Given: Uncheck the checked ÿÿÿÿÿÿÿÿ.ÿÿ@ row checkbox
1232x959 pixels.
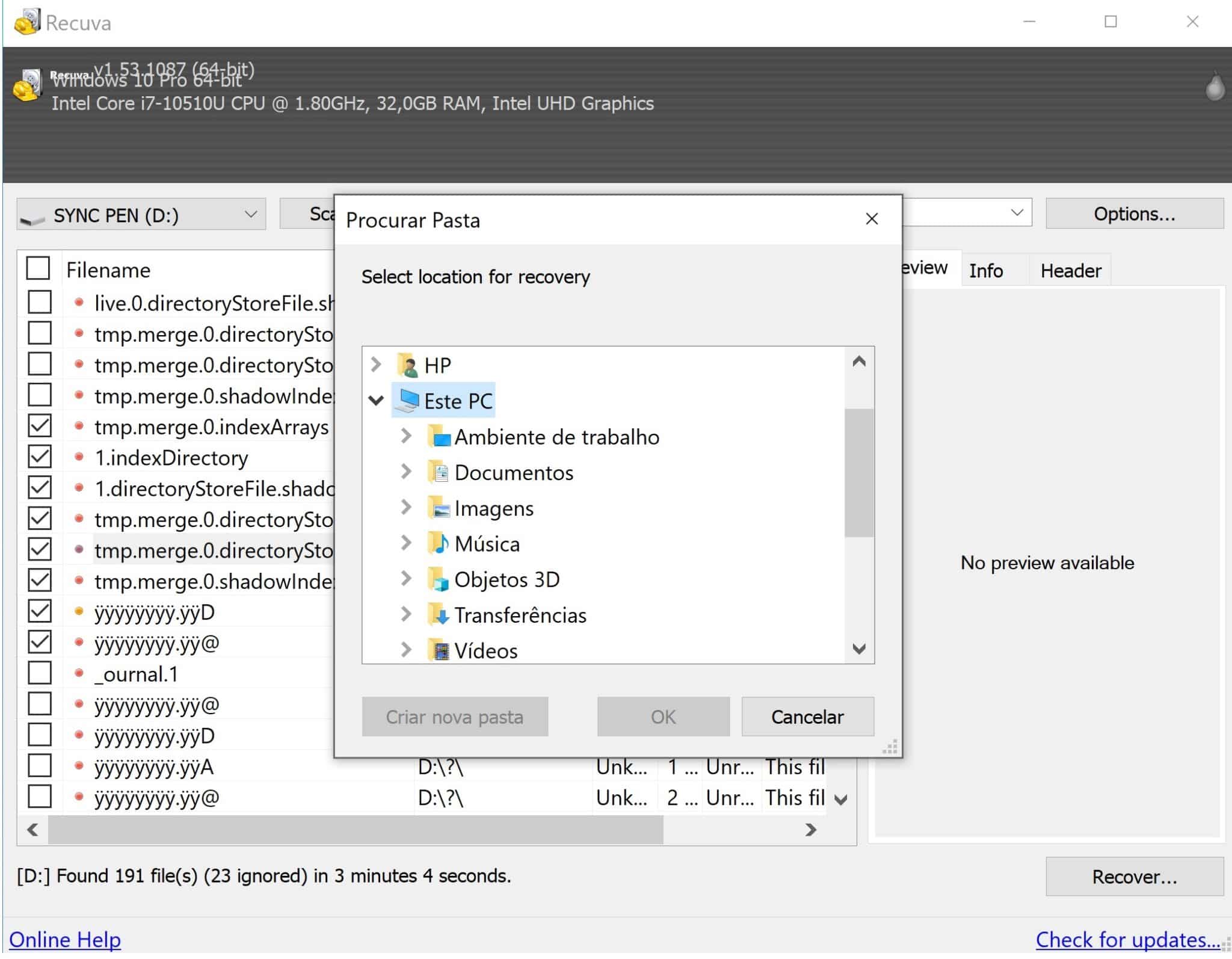Looking at the screenshot, I should point(40,643).
